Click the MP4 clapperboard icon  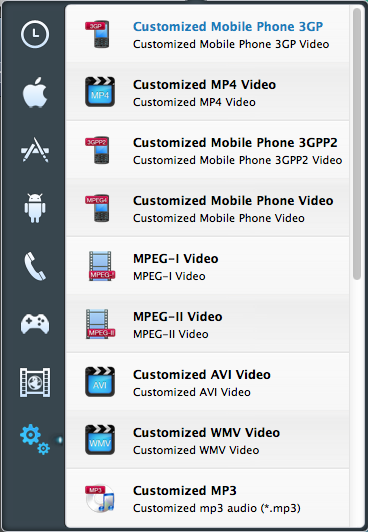pos(100,92)
